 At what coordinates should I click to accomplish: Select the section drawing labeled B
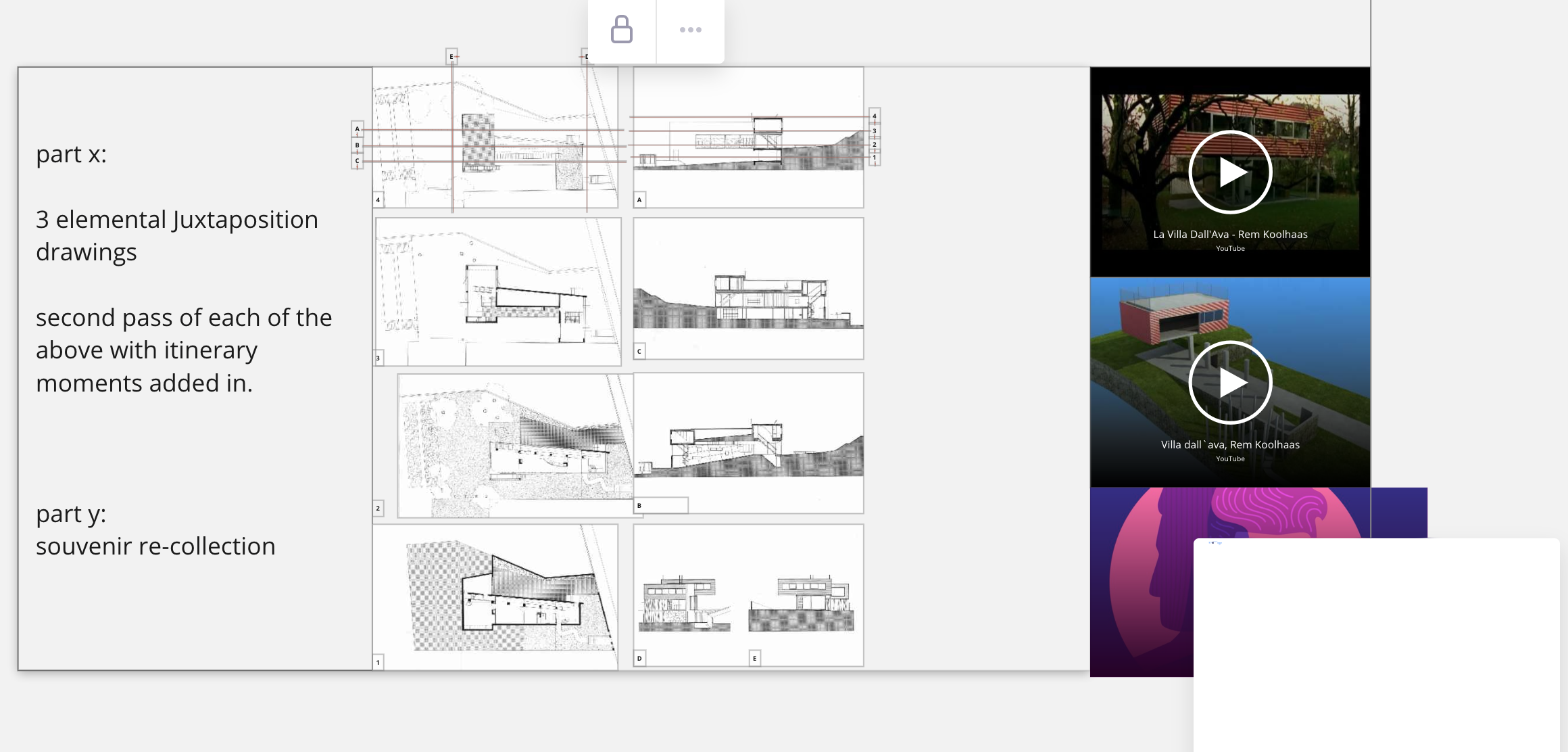coord(749,443)
